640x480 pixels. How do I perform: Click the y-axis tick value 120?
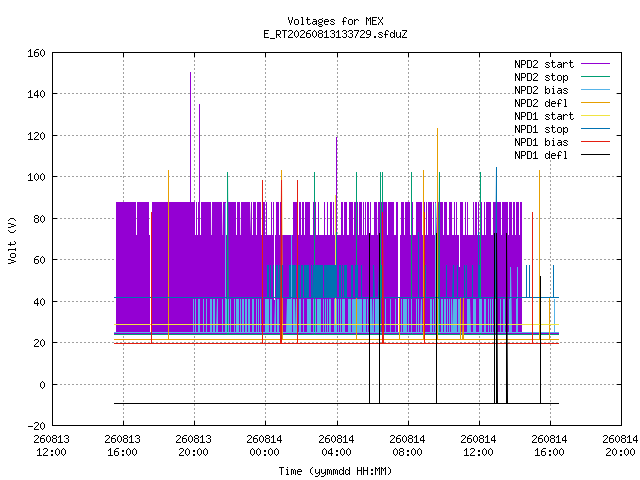[36, 136]
